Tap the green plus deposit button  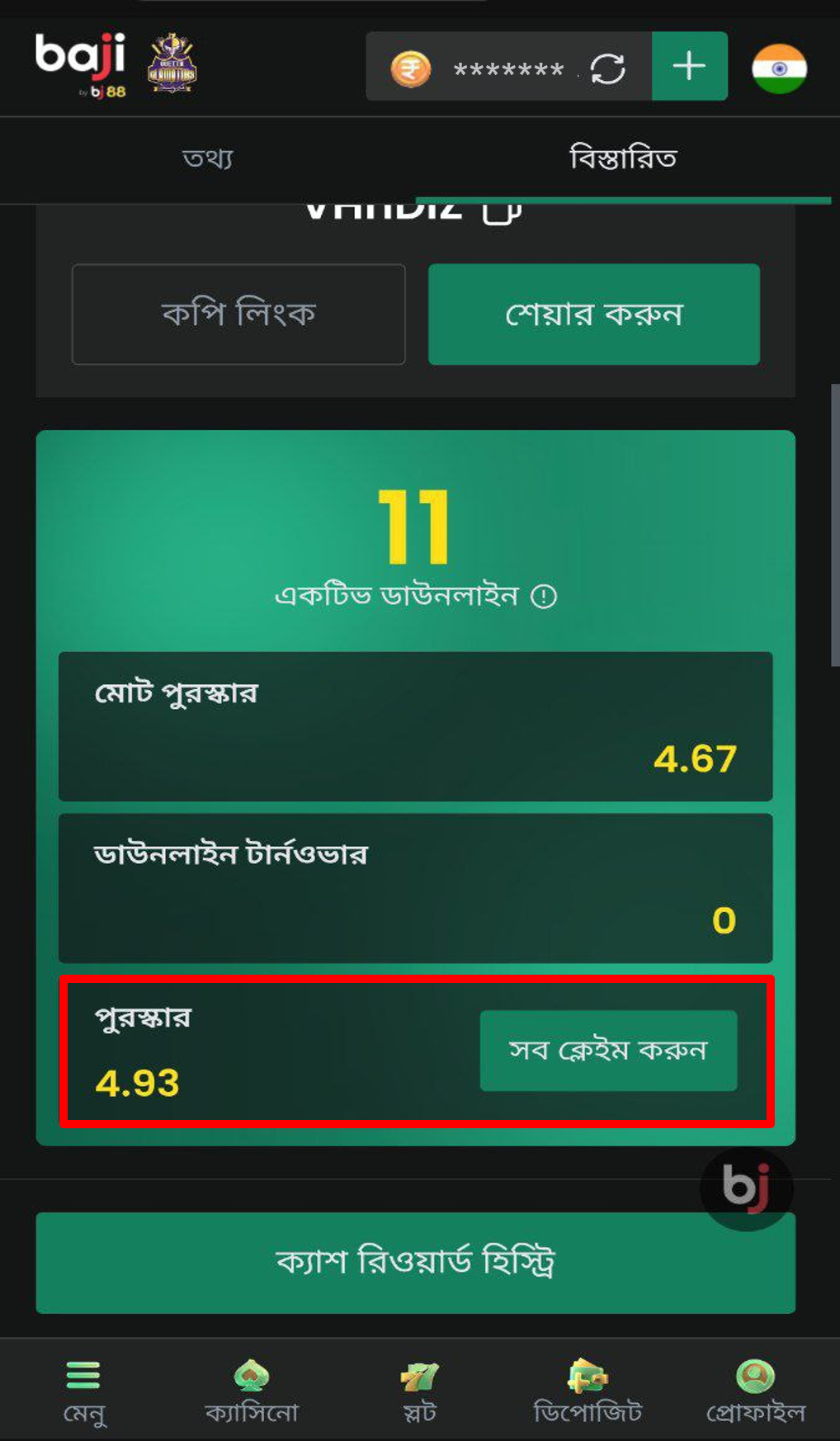(689, 66)
